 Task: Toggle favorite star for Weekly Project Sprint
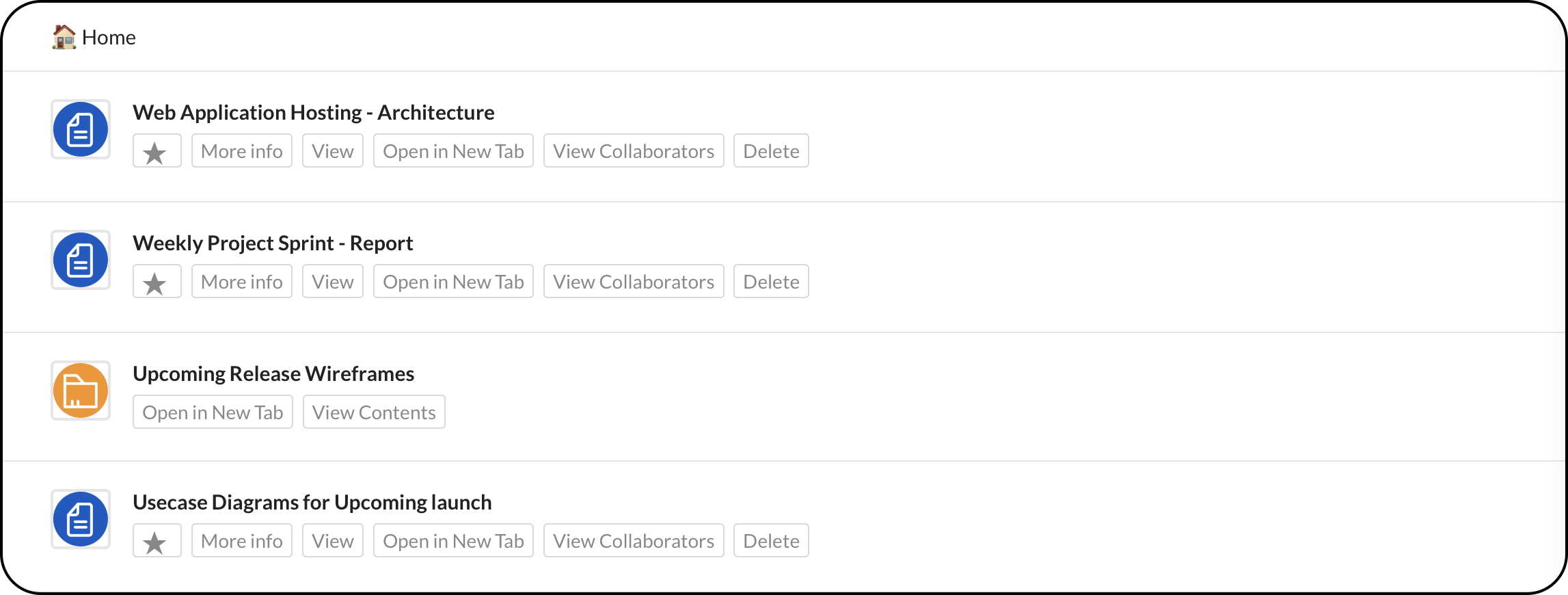point(157,281)
